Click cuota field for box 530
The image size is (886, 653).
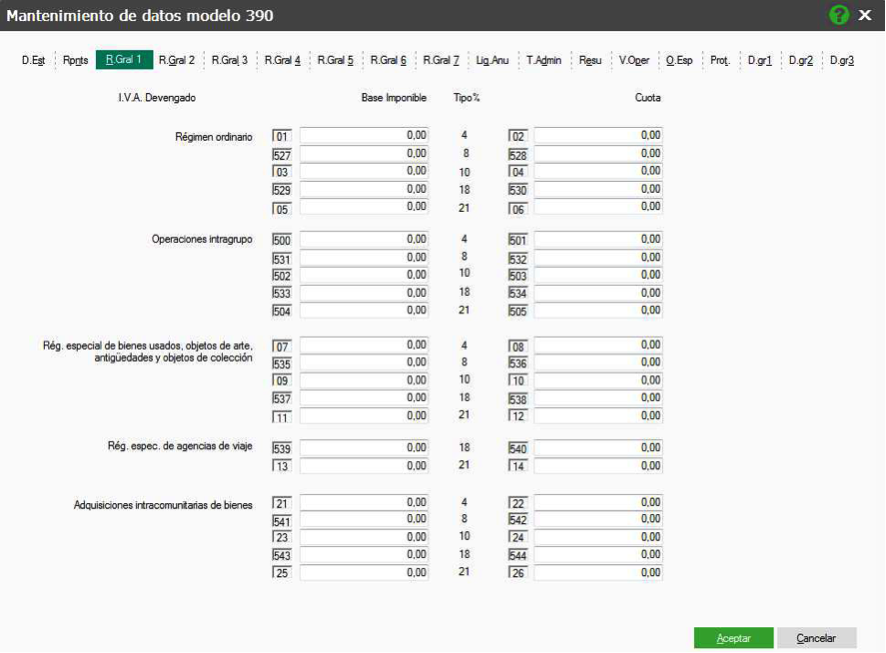pyautogui.click(x=598, y=189)
